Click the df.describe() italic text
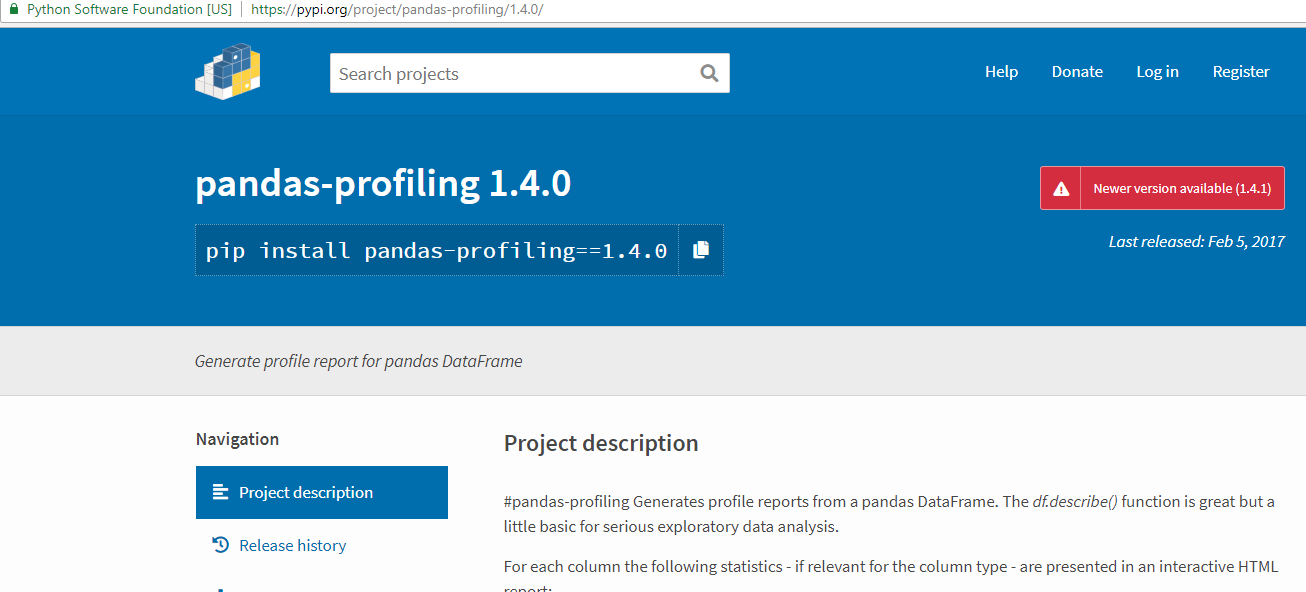This screenshot has width=1306, height=592. point(1075,502)
